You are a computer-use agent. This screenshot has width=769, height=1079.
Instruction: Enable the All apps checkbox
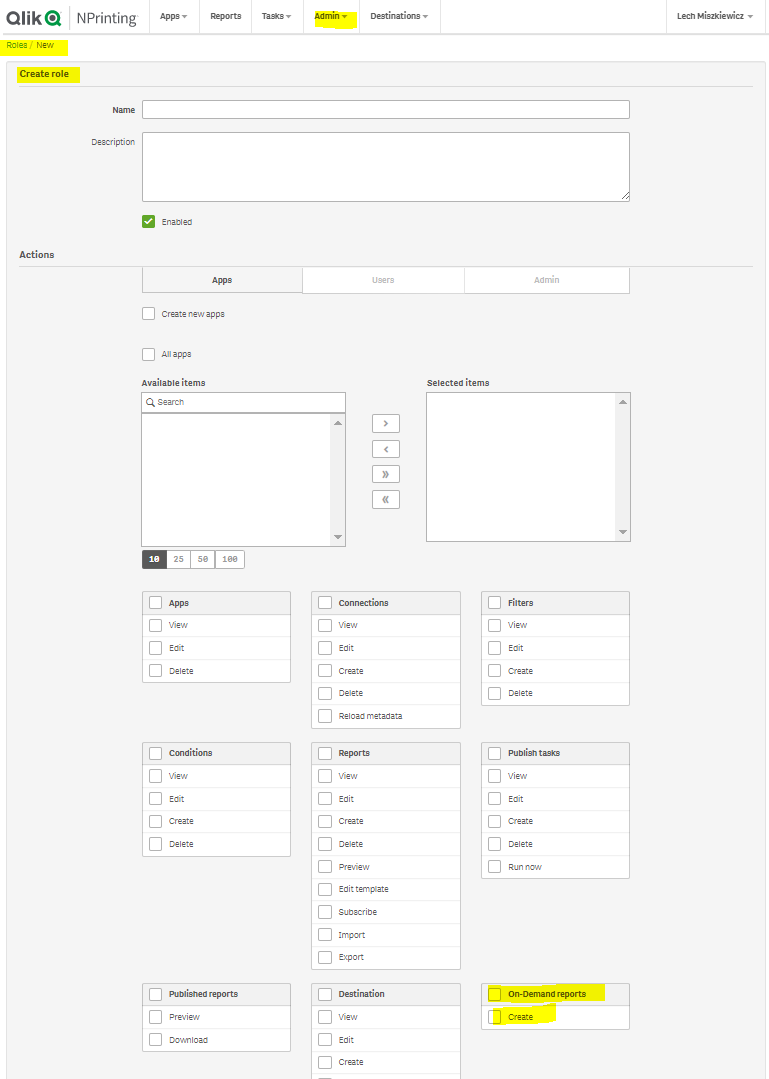(x=149, y=353)
